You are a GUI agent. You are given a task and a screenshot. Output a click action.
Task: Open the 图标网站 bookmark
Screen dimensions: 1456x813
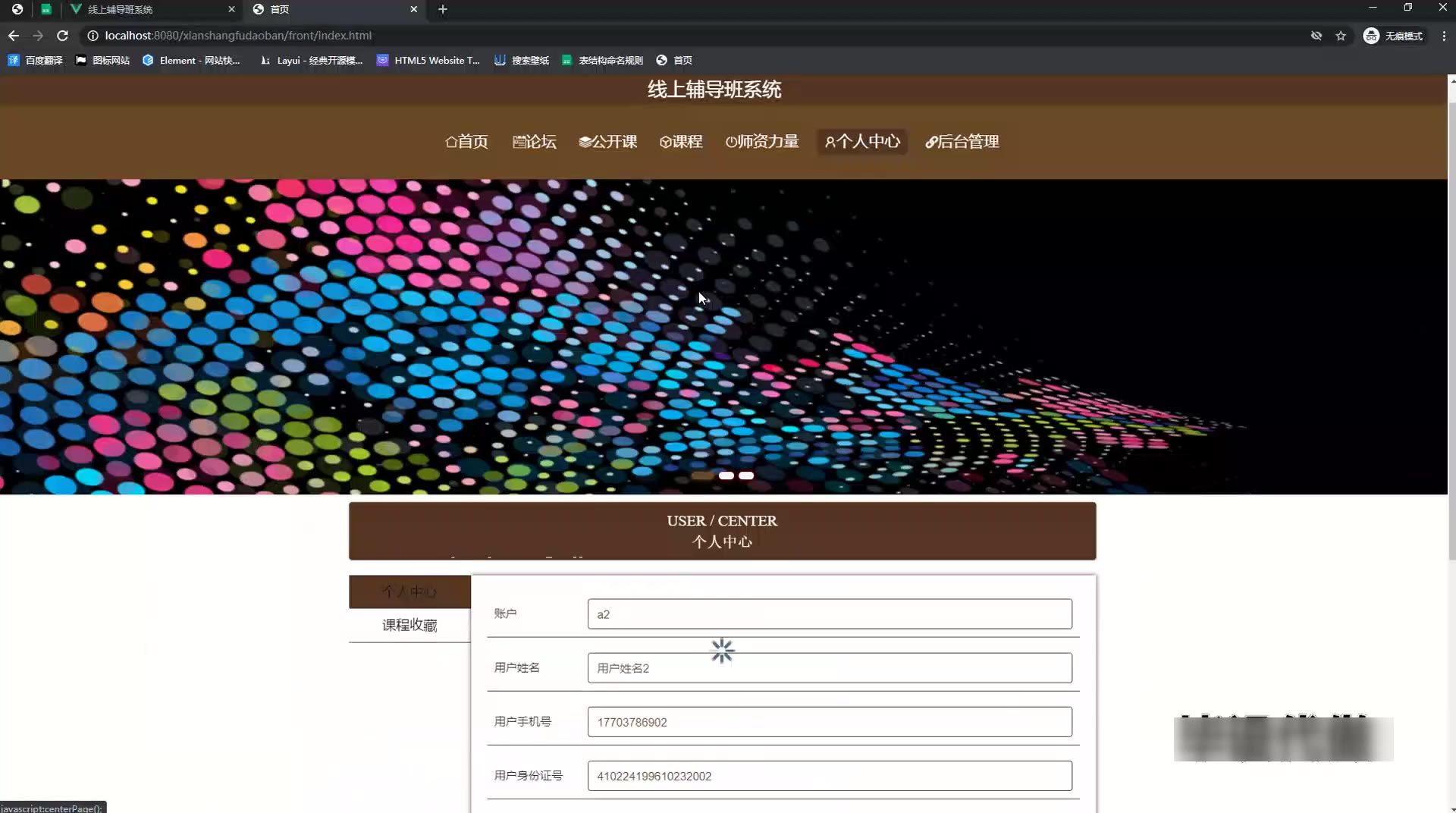tap(102, 60)
